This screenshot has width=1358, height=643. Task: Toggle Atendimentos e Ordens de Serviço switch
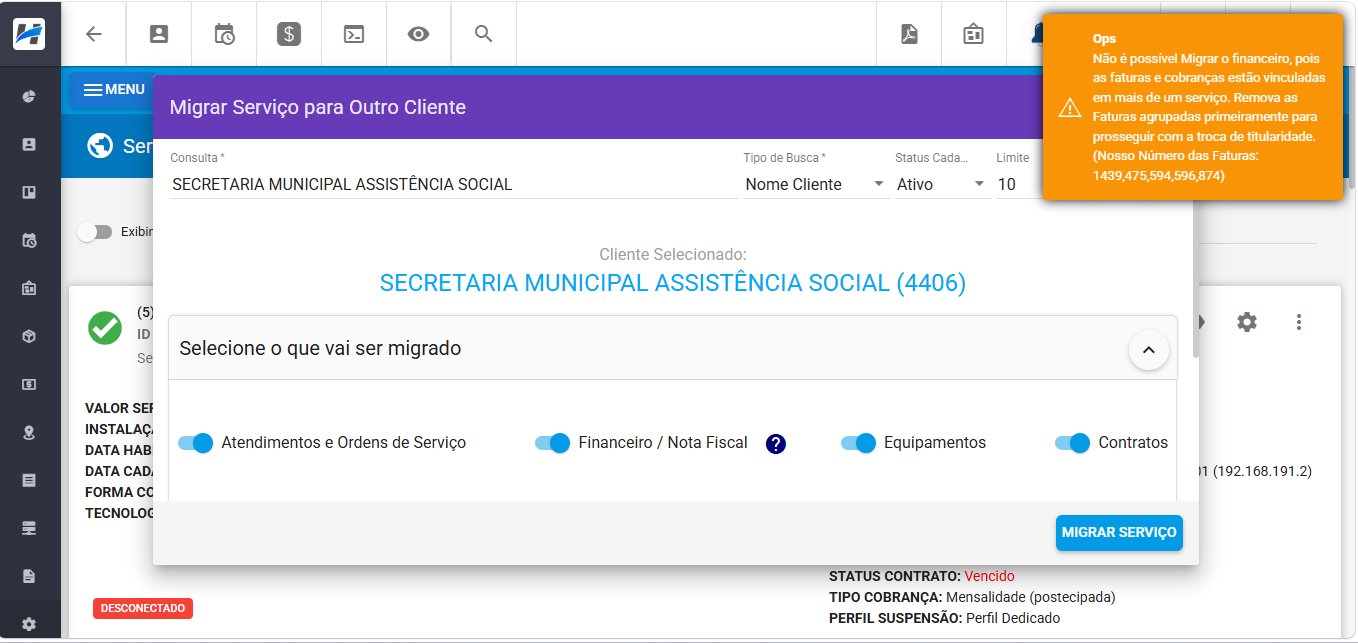(196, 443)
